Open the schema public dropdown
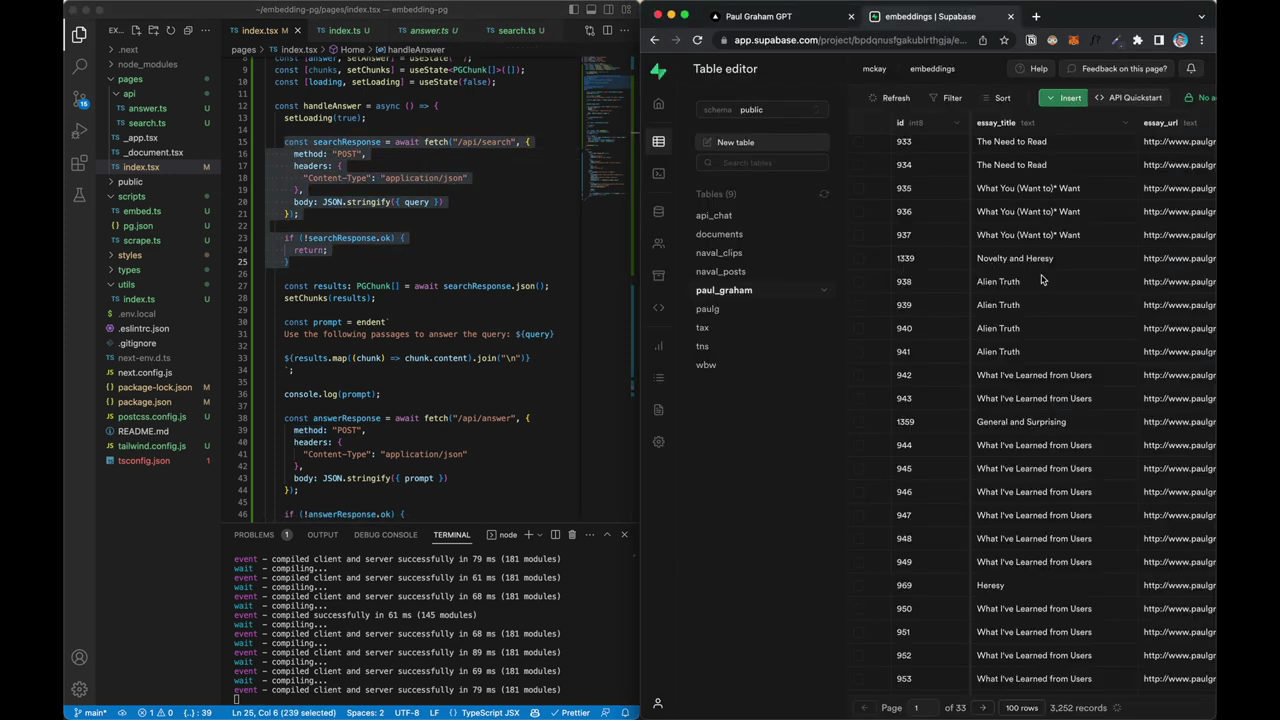 tap(762, 110)
